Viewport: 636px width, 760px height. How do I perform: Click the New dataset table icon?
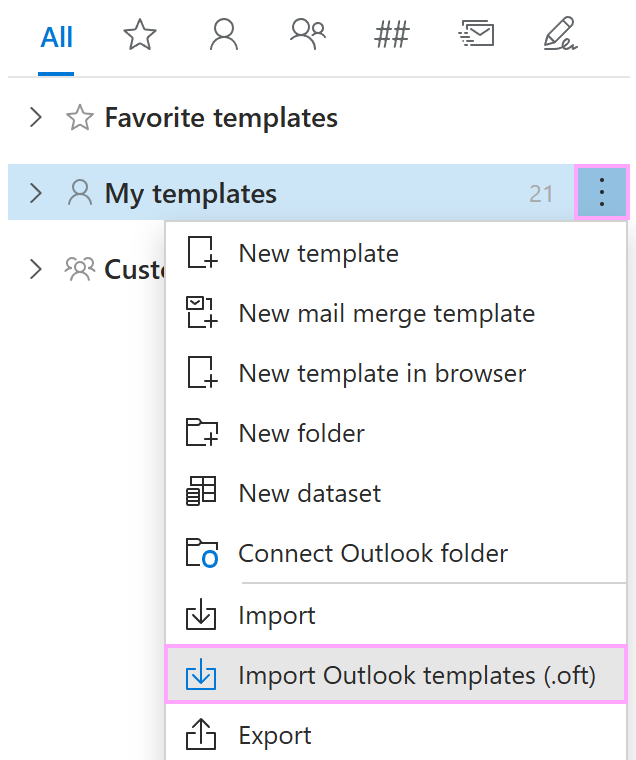click(x=201, y=491)
